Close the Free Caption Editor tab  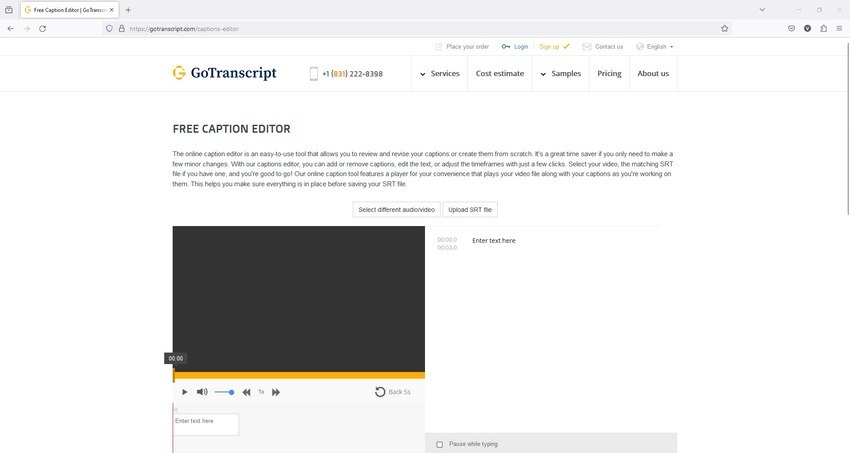point(112,10)
